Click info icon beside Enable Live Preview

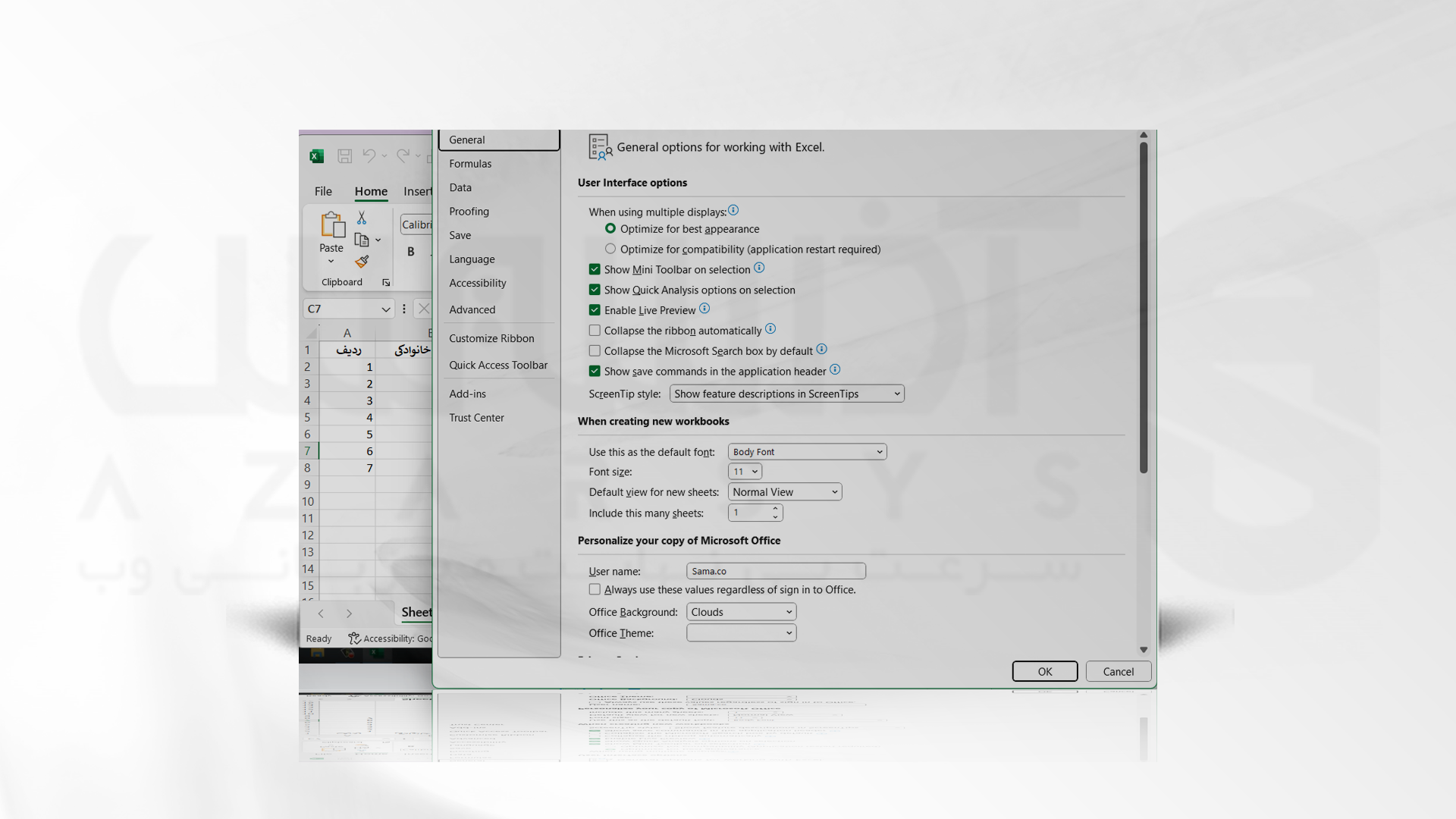704,309
